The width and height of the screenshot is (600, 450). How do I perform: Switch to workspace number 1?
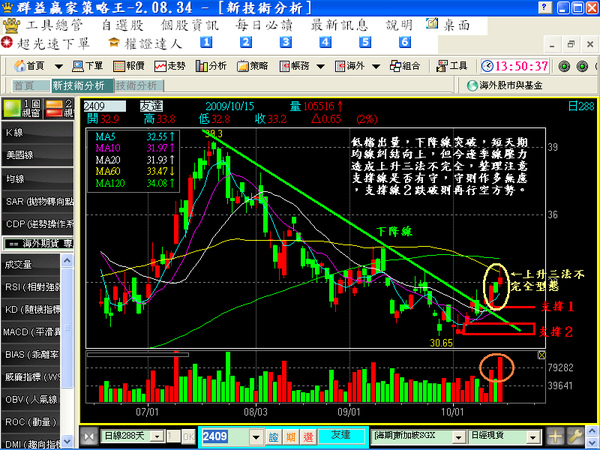click(206, 42)
